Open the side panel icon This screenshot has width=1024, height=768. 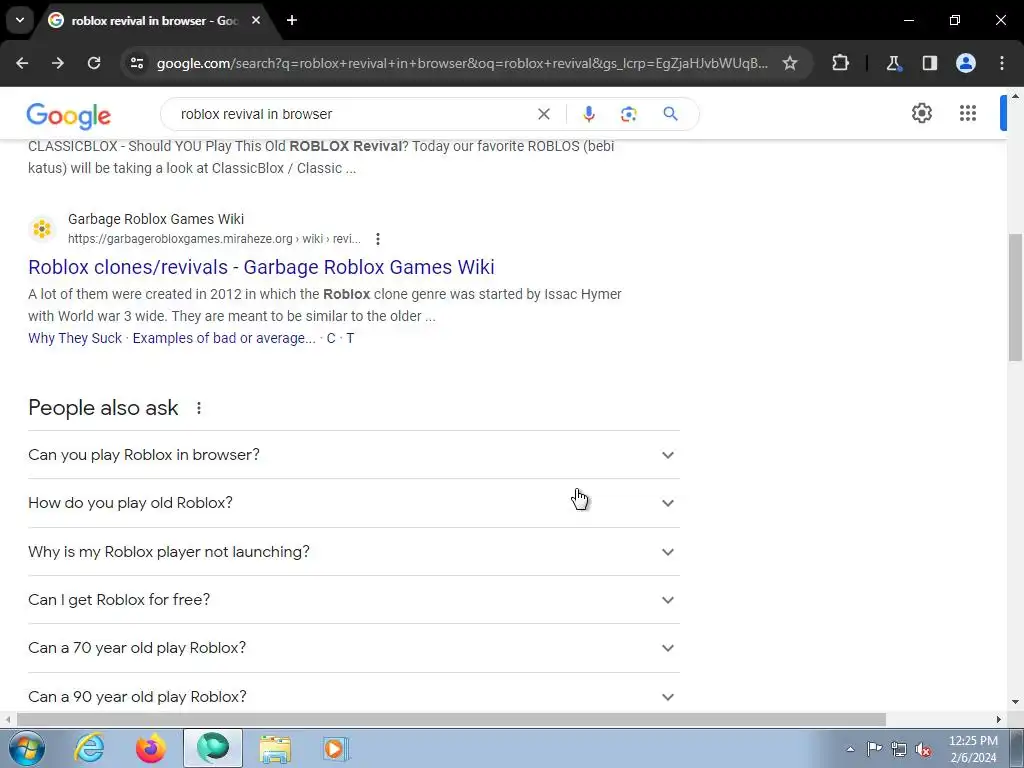(929, 63)
